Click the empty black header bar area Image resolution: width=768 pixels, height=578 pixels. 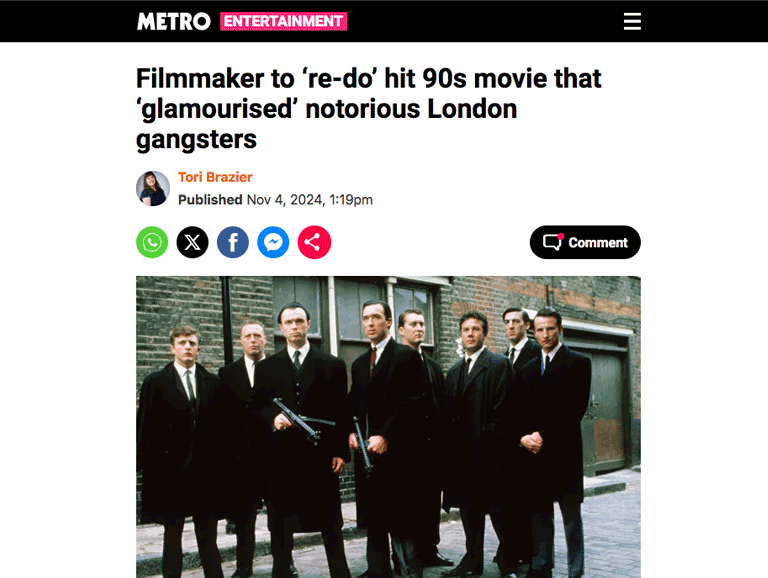(x=485, y=22)
